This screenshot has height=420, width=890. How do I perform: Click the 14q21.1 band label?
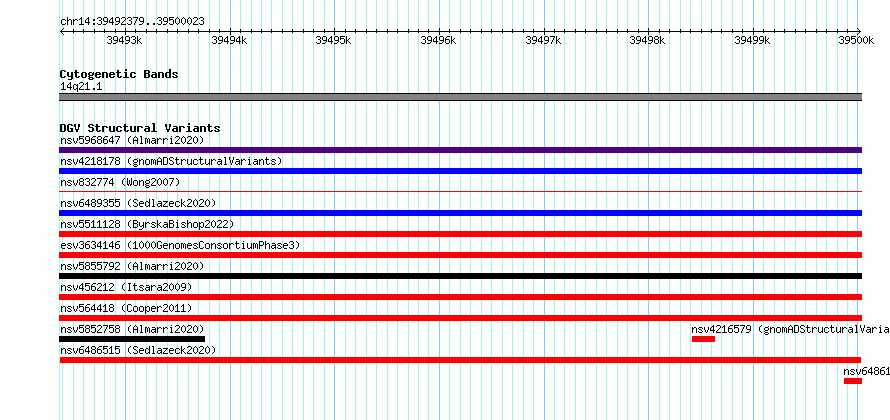pos(81,87)
